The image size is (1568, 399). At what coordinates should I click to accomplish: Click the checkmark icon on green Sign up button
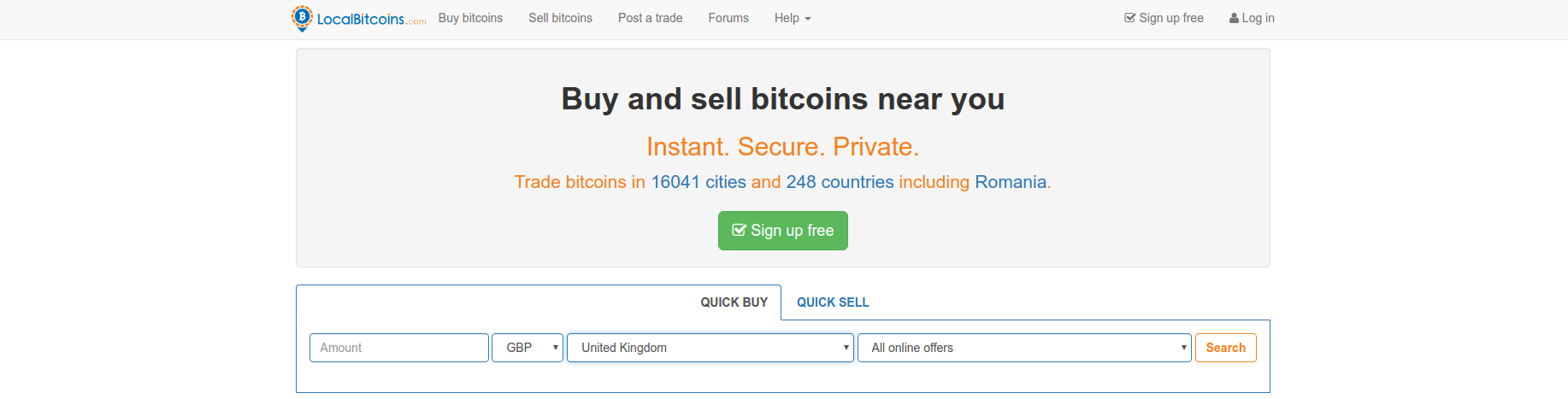click(x=740, y=230)
